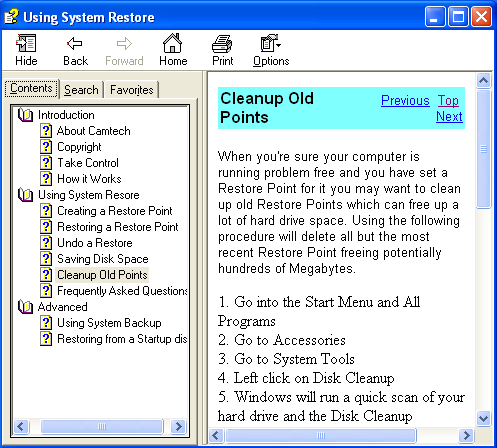This screenshot has height=448, width=497.
Task: Close the Using System Restore window
Action: 481,16
